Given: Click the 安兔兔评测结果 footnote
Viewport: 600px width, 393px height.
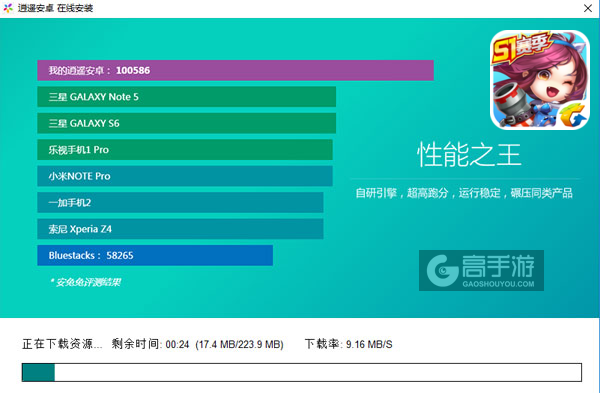Looking at the screenshot, I should click(85, 282).
